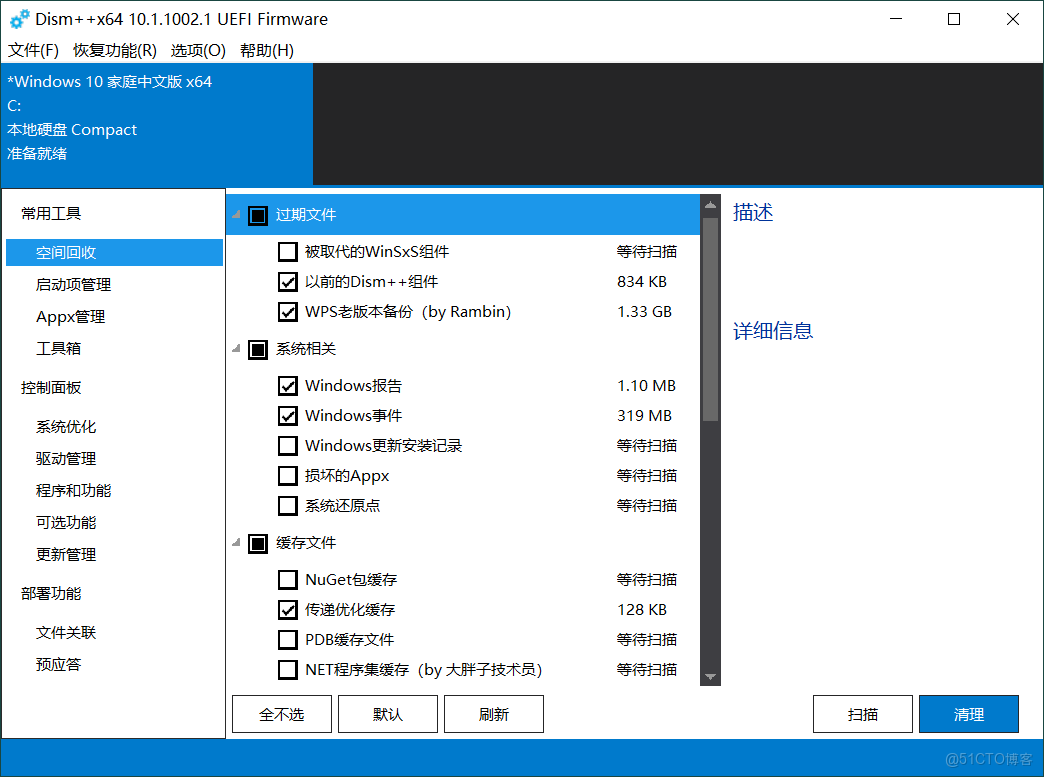Start cleanup with the 清理 button
Image resolution: width=1044 pixels, height=777 pixels.
click(x=968, y=713)
